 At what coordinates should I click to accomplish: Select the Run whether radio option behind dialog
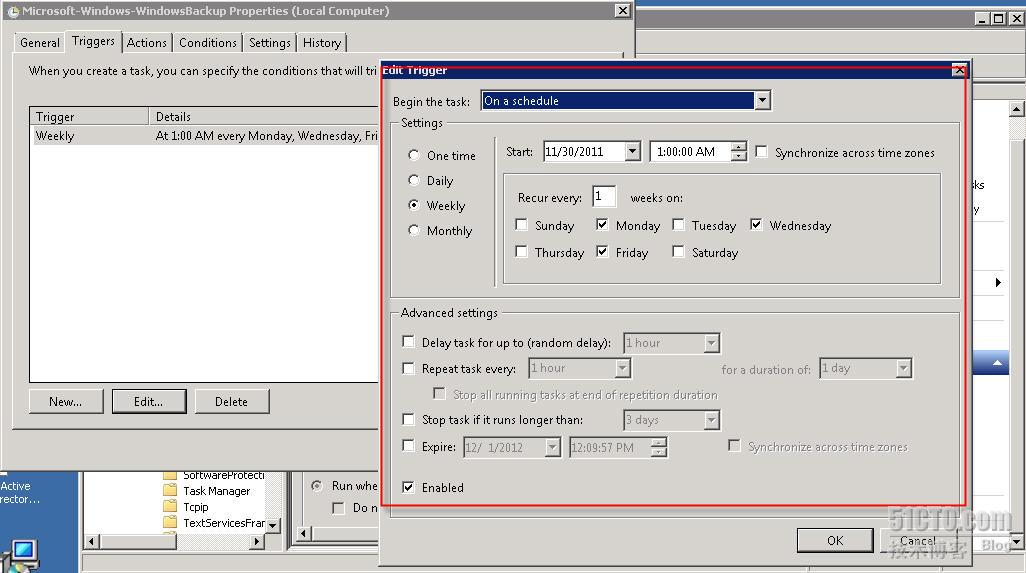click(x=317, y=486)
